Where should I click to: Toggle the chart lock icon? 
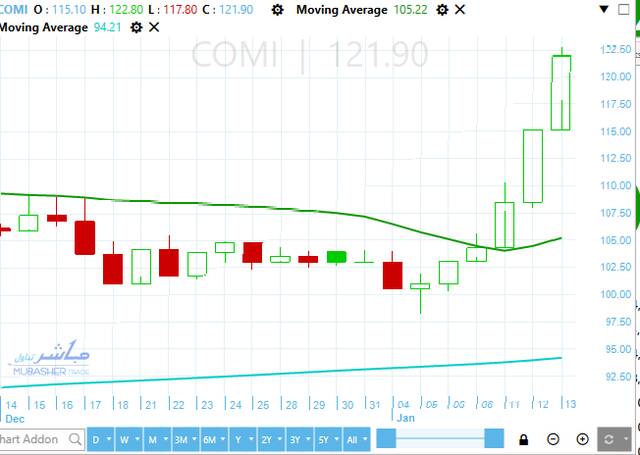(x=523, y=439)
